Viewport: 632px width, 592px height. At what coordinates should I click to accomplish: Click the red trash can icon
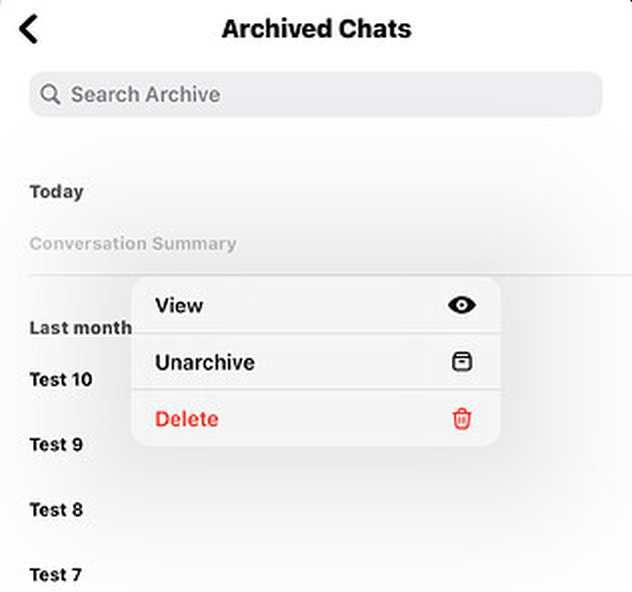click(462, 419)
